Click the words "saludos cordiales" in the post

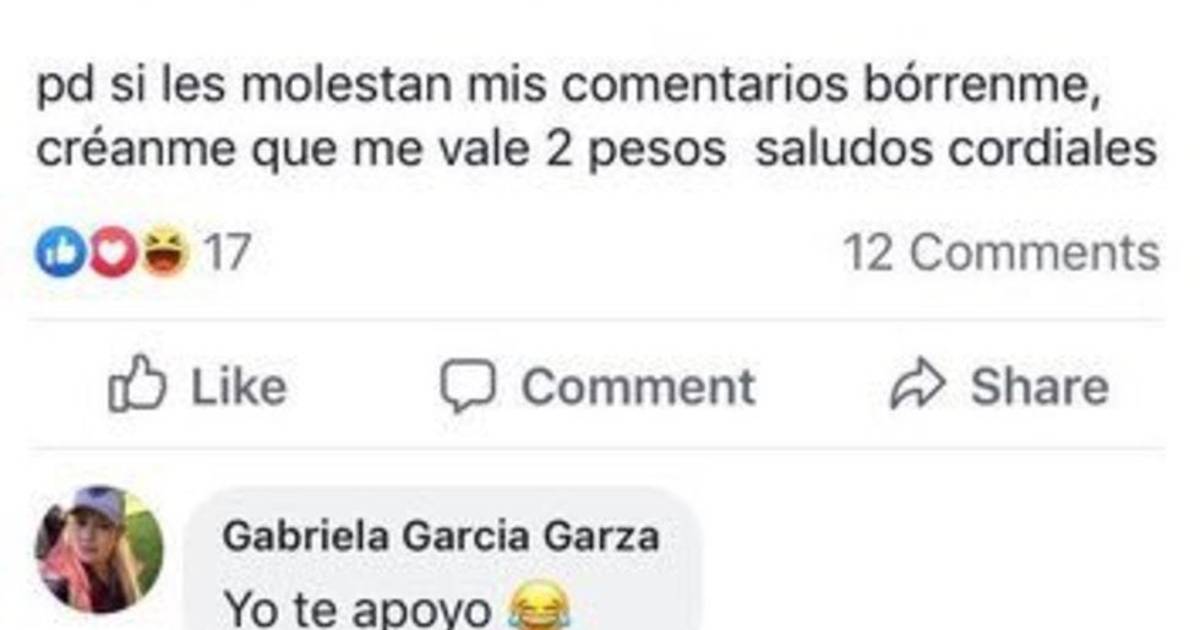(957, 150)
